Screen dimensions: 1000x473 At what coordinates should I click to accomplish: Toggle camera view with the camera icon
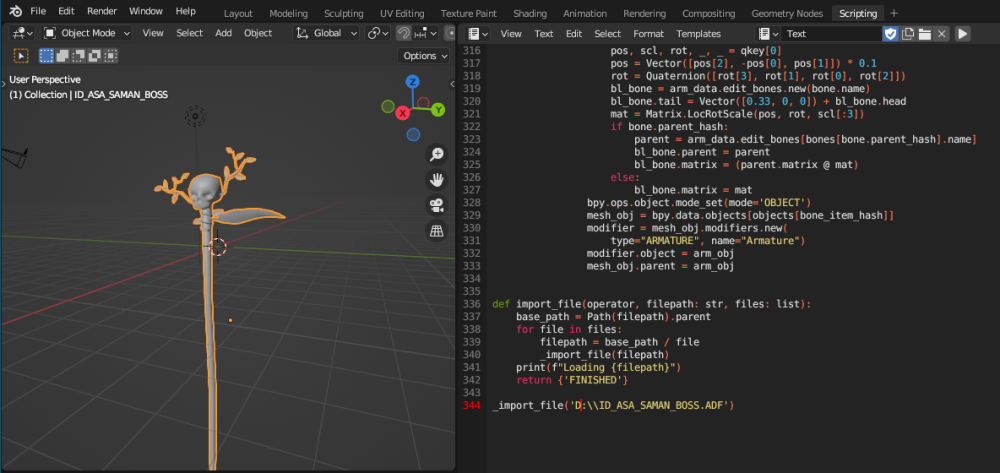coord(437,206)
